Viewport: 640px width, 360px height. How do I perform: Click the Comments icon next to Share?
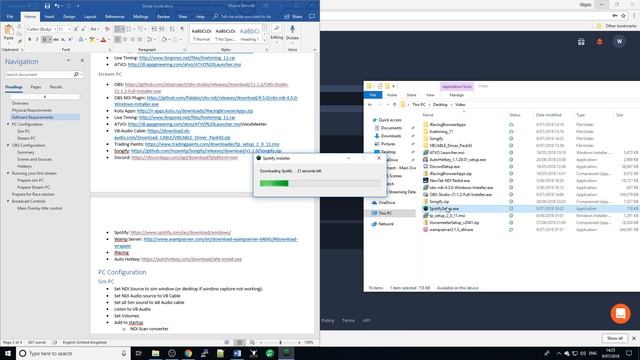pyautogui.click(x=312, y=17)
